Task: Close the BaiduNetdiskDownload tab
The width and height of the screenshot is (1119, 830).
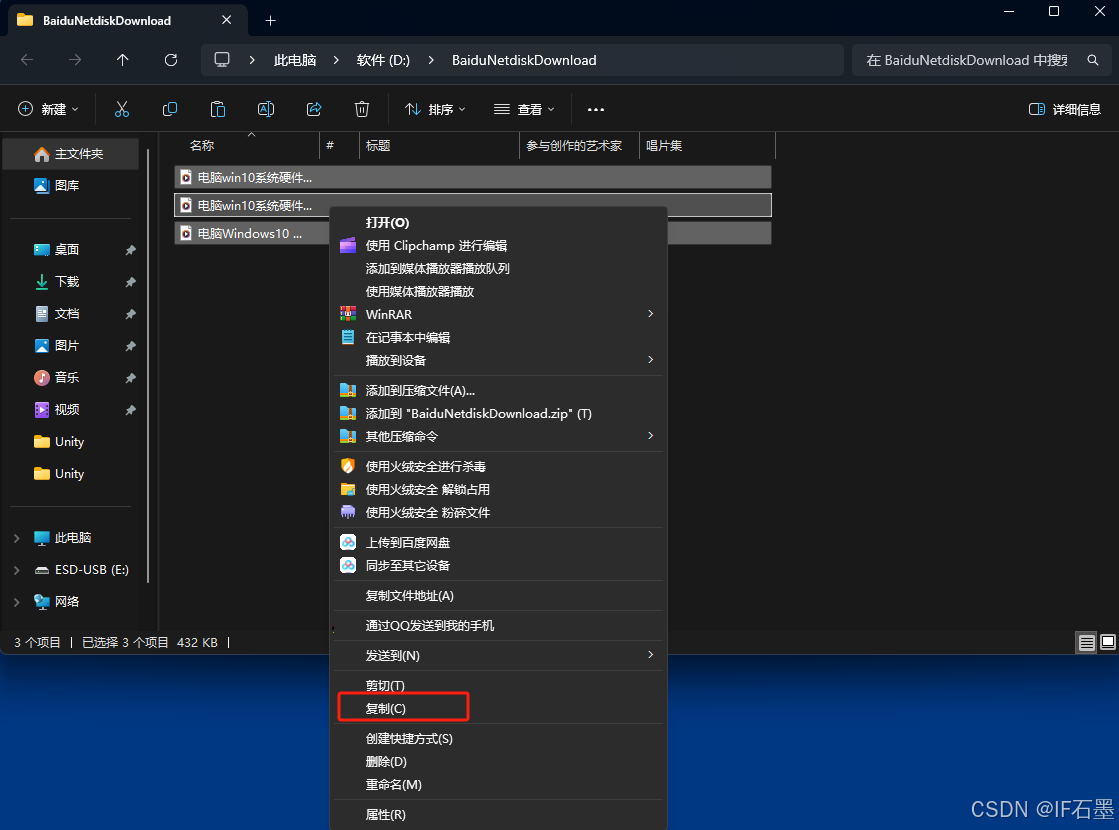Action: (226, 20)
